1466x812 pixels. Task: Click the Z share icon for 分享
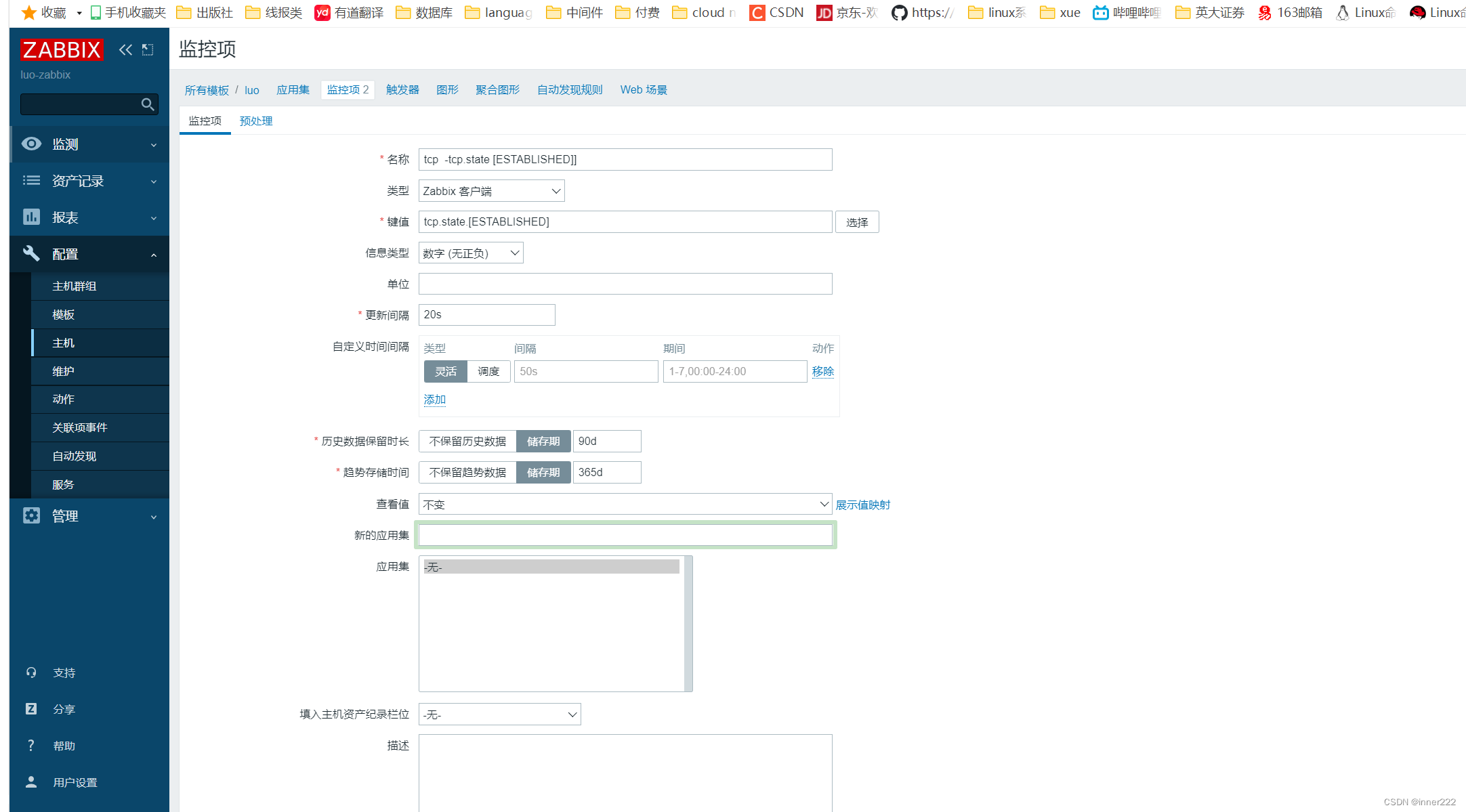(31, 709)
